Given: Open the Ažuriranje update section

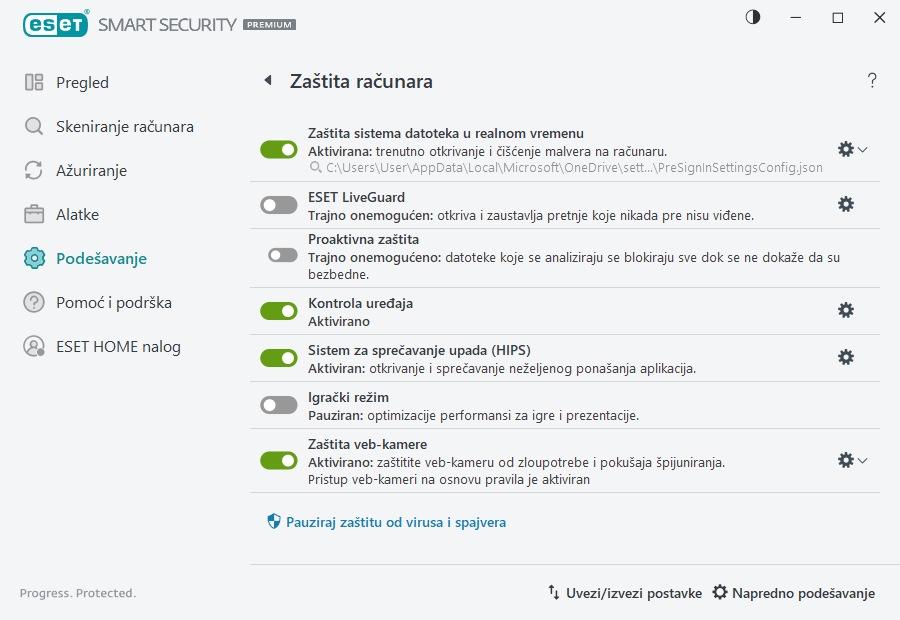Looking at the screenshot, I should tap(78, 170).
